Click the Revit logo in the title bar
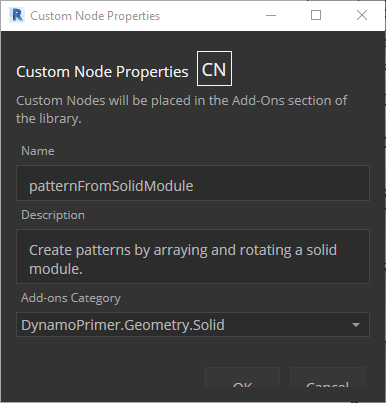The image size is (386, 403). (x=17, y=15)
